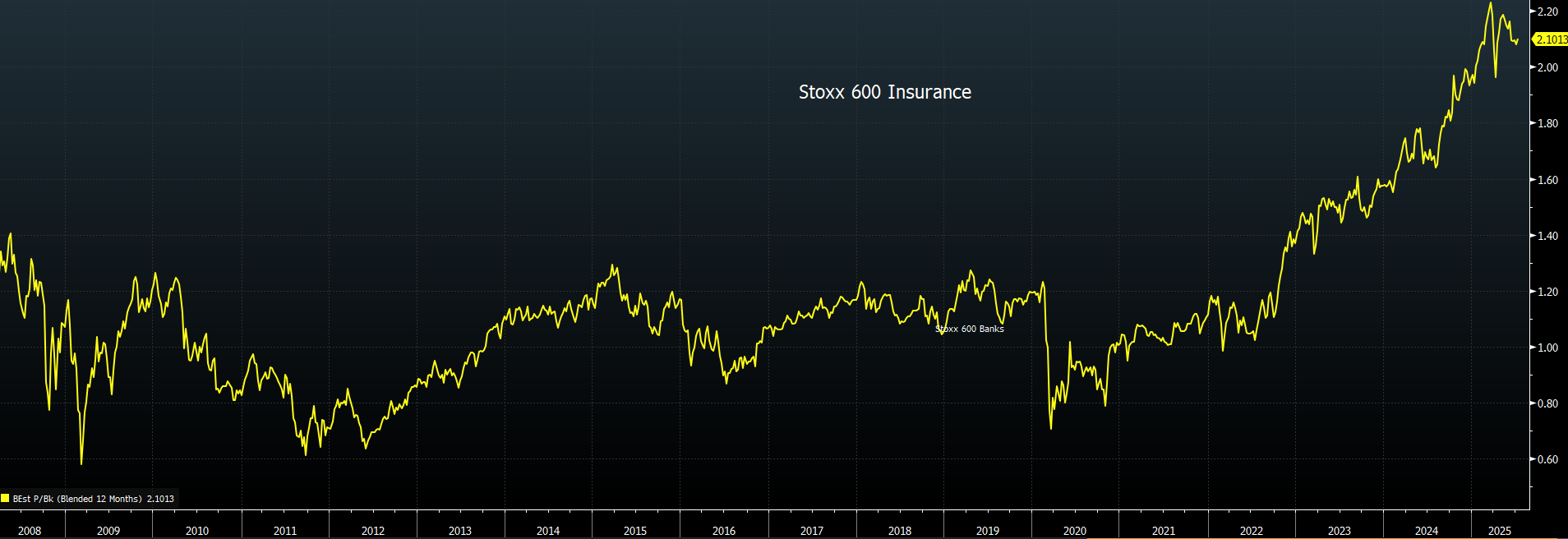
Task: Click the 2023 year label on the time axis
Action: point(1340,531)
